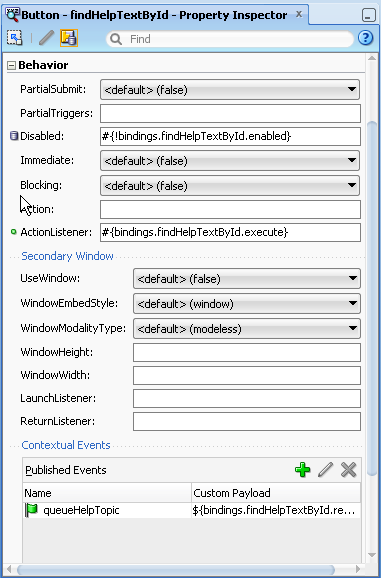This screenshot has height=578, width=381.
Task: Click the vertical scrollbar thumb
Action: pos(372,299)
